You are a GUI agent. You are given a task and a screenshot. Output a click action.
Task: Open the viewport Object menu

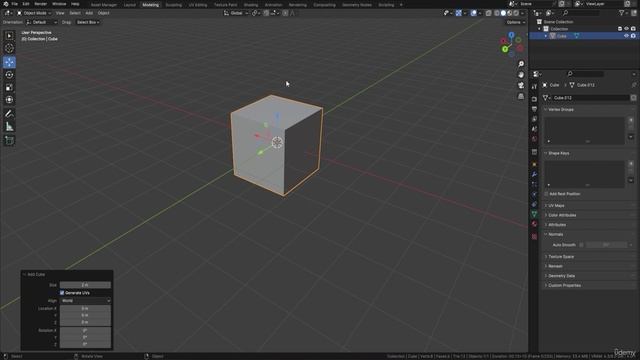[104, 13]
